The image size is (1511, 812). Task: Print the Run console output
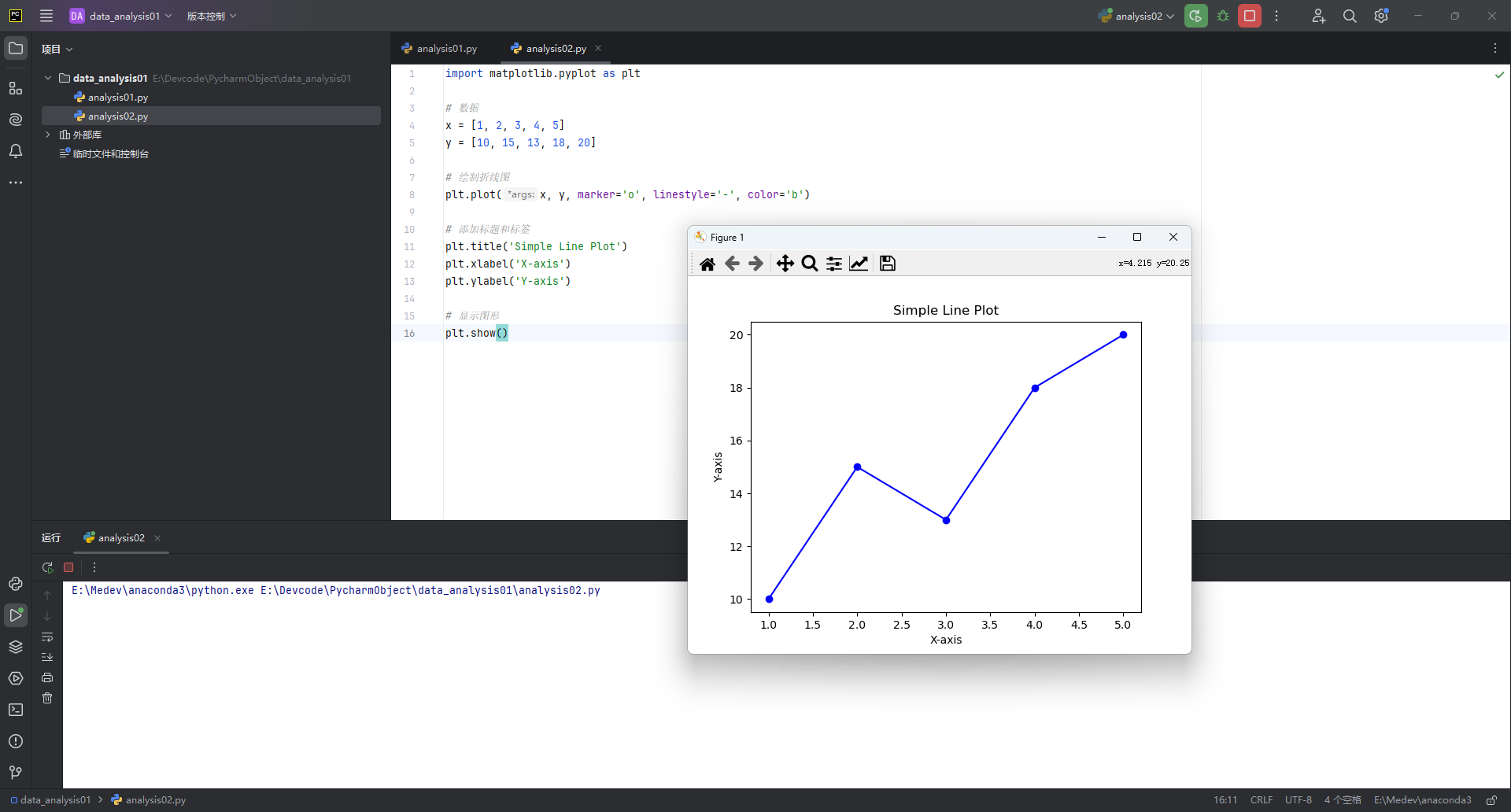47,677
